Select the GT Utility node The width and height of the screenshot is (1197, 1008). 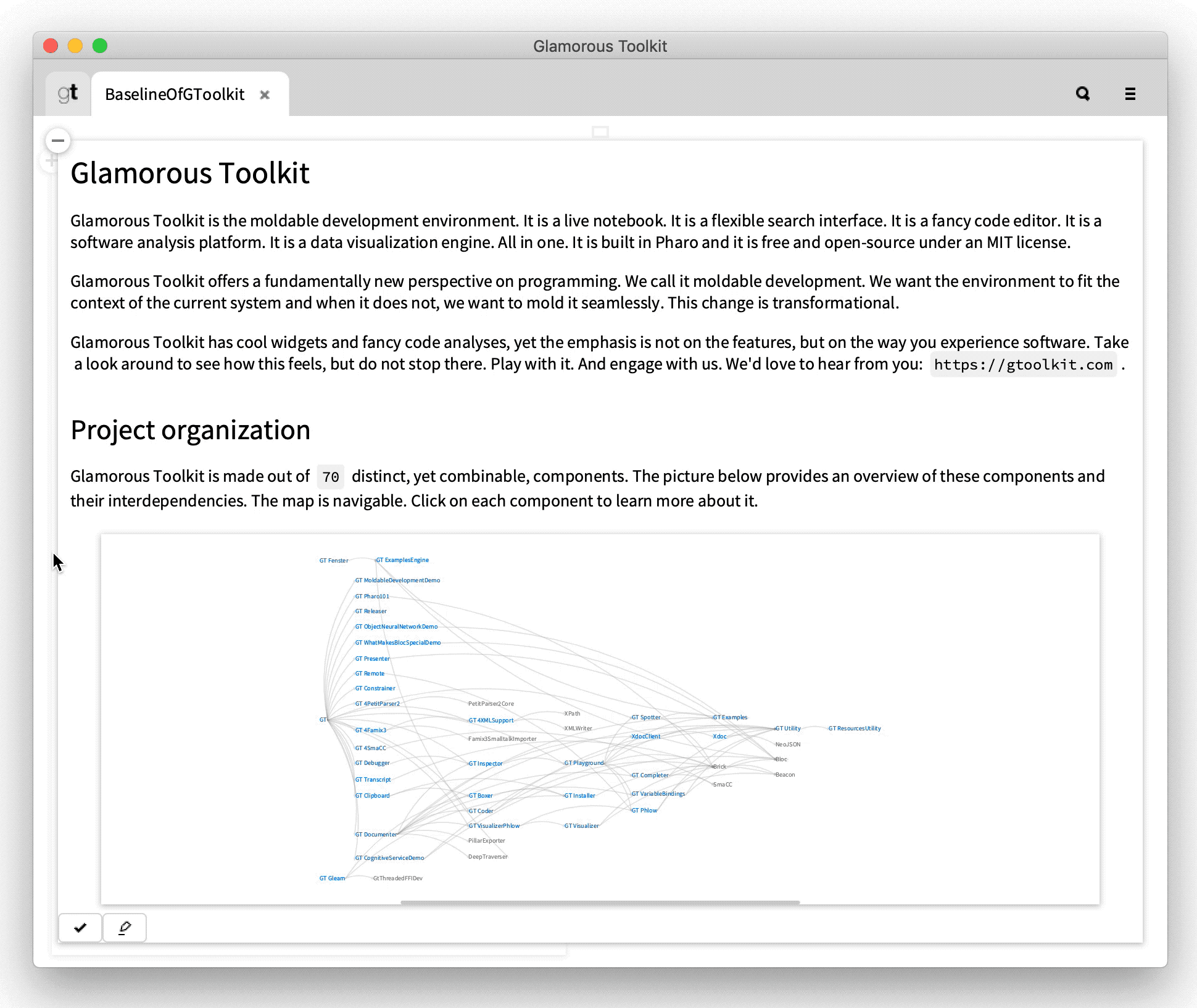(x=788, y=729)
